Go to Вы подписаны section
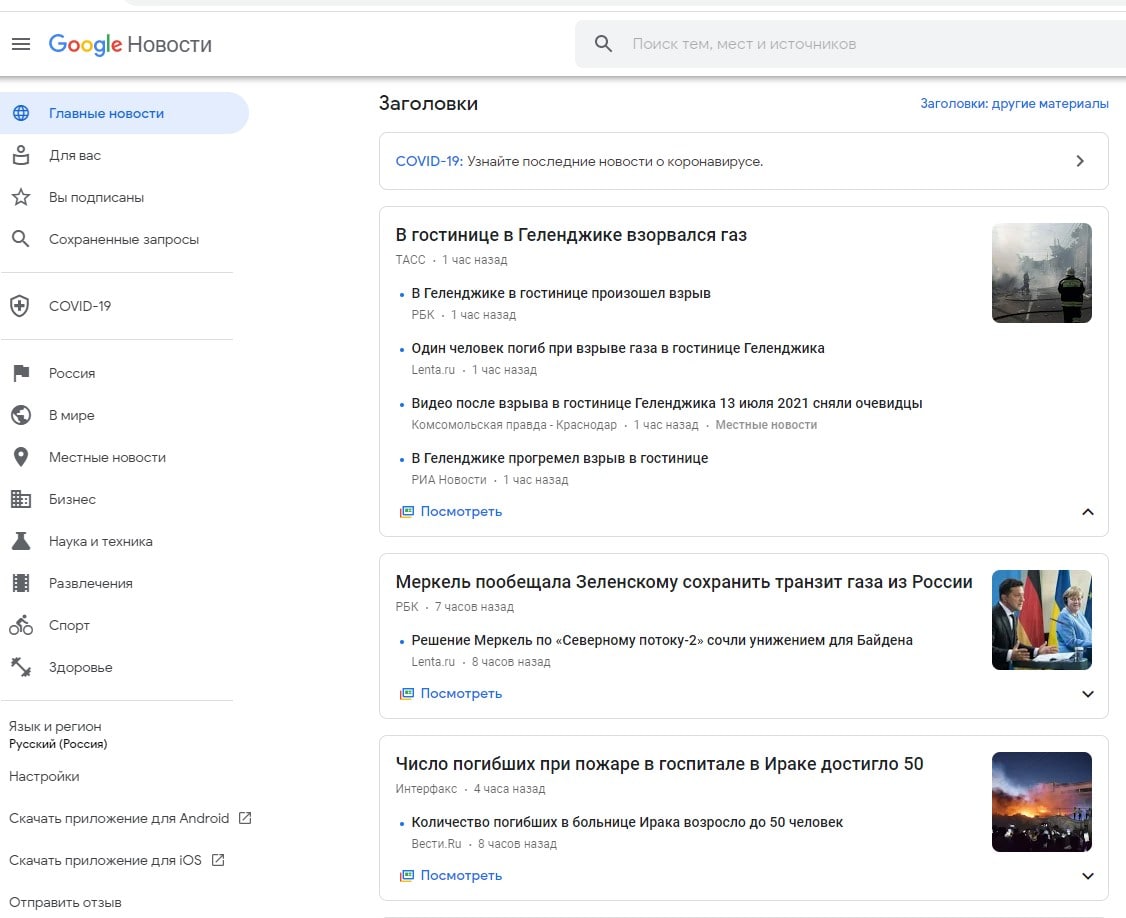Viewport: 1126px width, 918px height. click(x=96, y=198)
